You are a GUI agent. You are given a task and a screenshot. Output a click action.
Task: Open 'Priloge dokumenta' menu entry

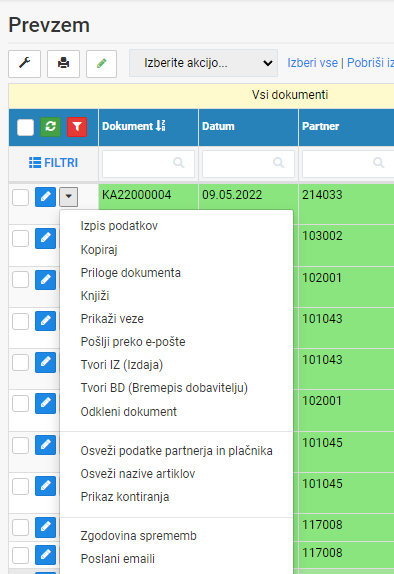pos(131,273)
